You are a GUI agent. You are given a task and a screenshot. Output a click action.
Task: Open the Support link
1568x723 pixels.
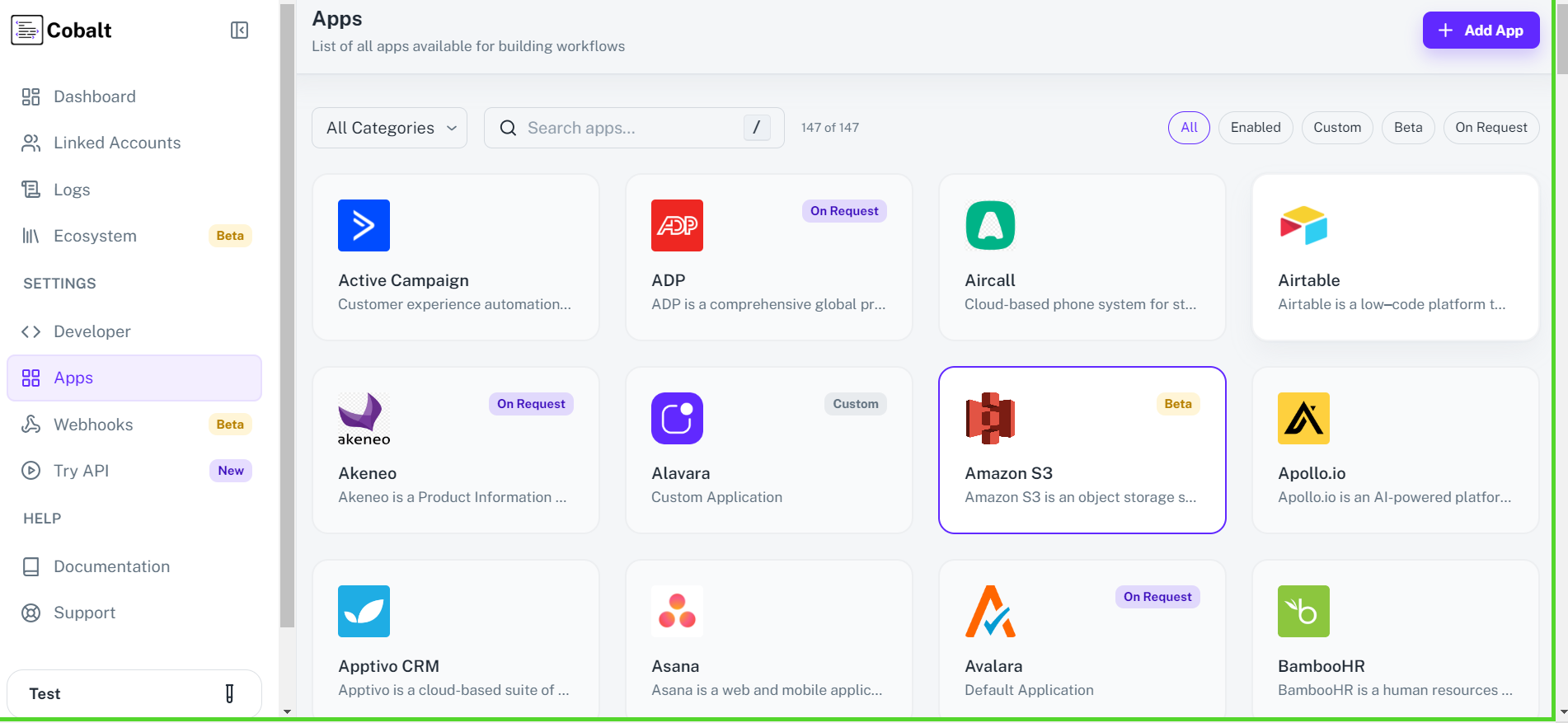click(x=134, y=613)
